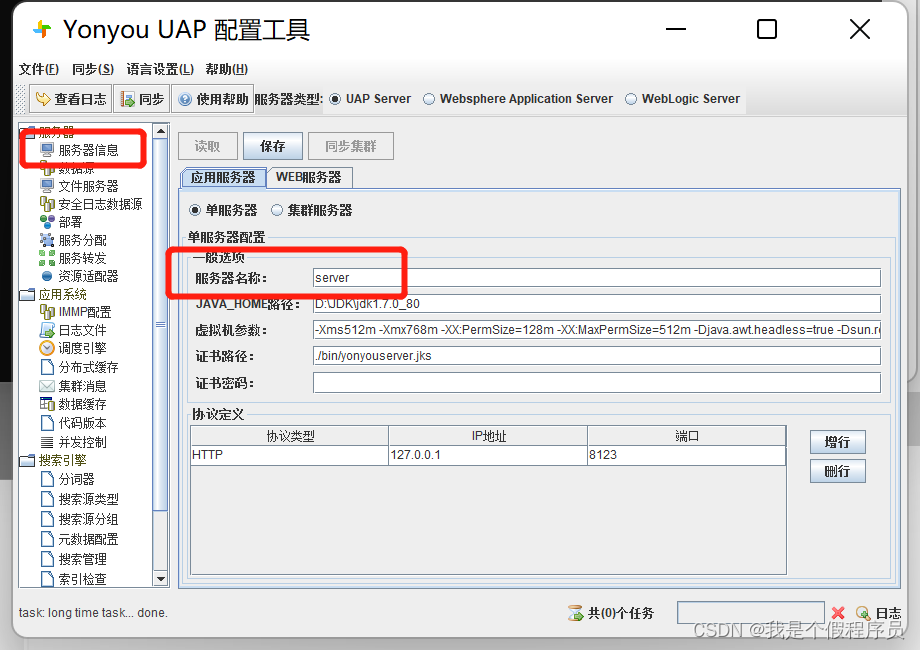Viewport: 920px width, 650px height.
Task: Select the 集群服务器 radio button
Action: (276, 210)
